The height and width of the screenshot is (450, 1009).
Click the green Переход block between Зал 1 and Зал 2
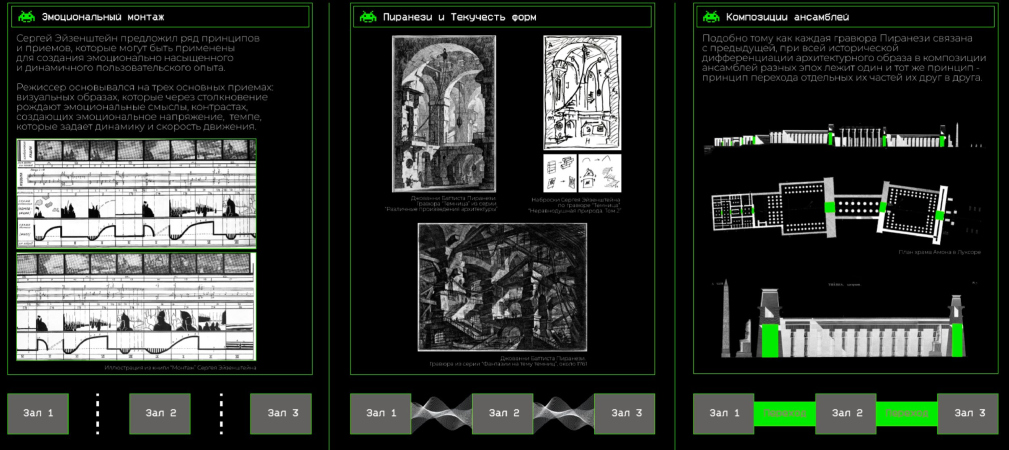click(x=785, y=413)
